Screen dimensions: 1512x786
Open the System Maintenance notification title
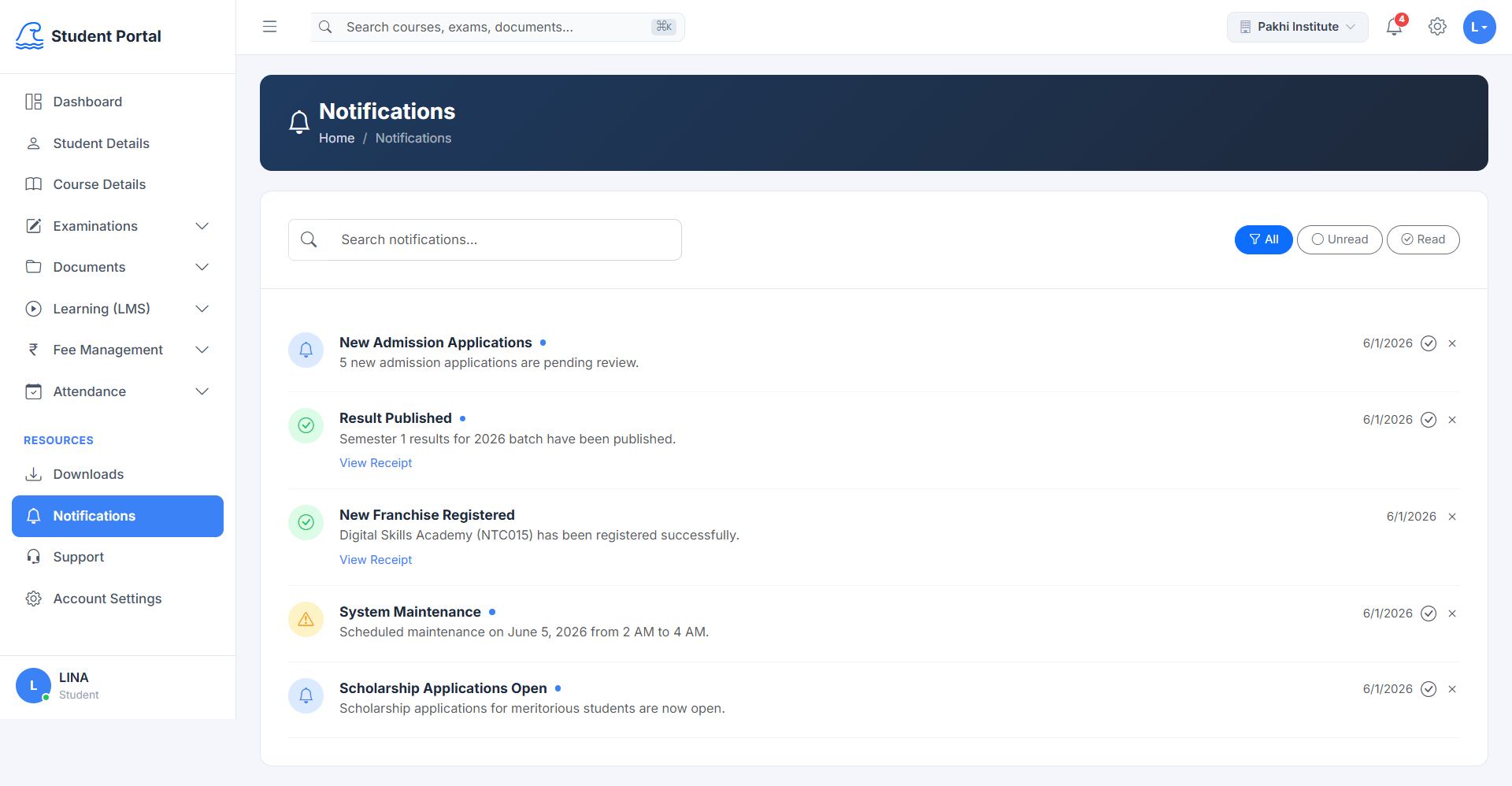coord(409,612)
